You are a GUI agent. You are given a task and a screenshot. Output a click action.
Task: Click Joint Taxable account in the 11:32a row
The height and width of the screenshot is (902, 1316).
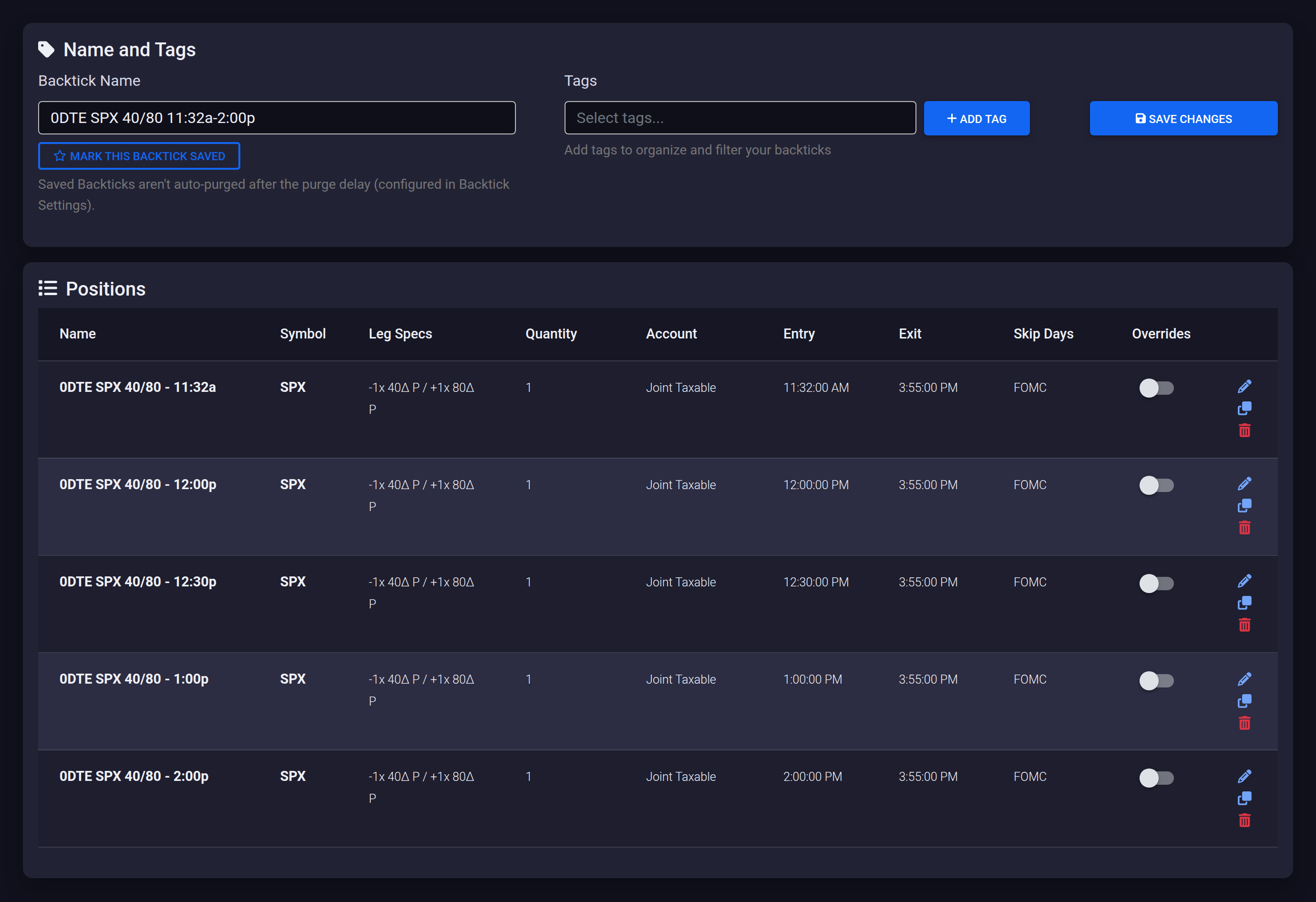pyautogui.click(x=681, y=387)
